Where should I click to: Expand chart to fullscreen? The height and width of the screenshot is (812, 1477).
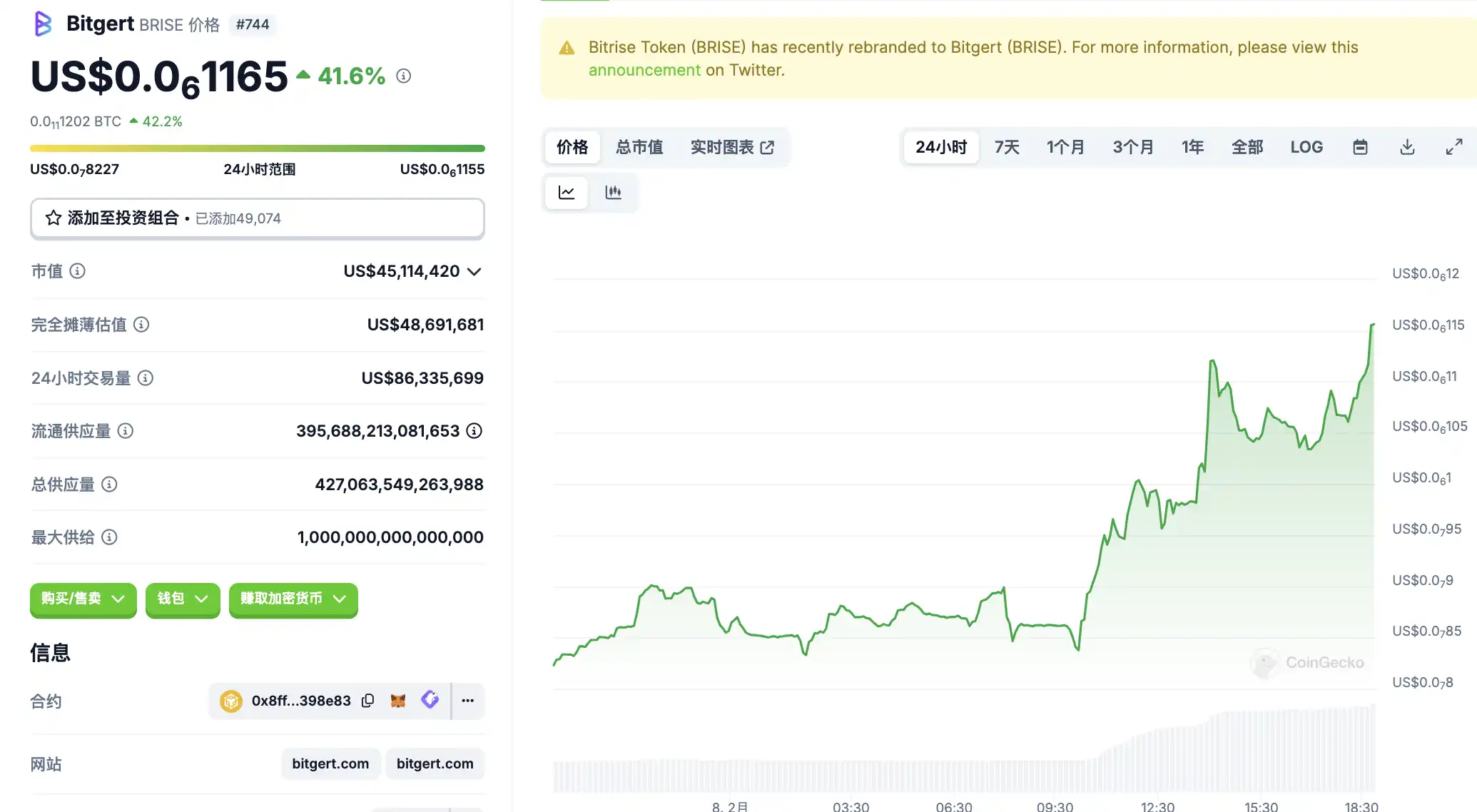1453,147
